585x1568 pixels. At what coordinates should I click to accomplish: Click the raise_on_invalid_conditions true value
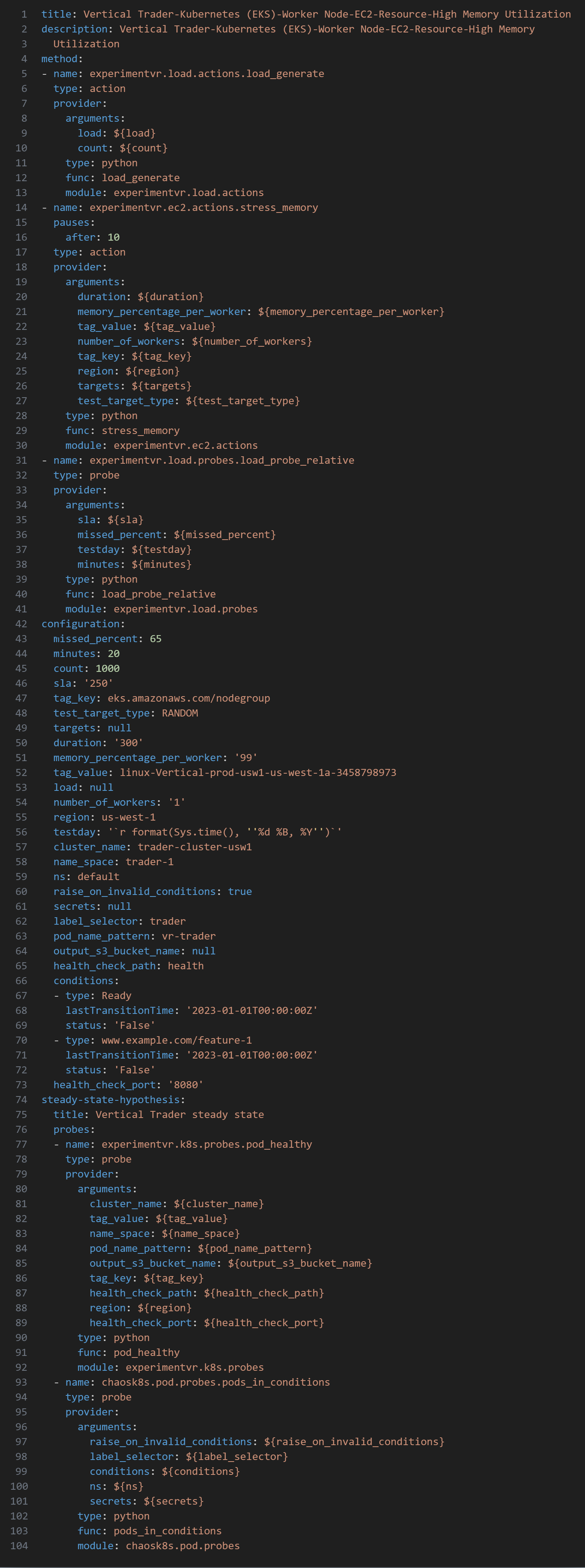(240, 891)
